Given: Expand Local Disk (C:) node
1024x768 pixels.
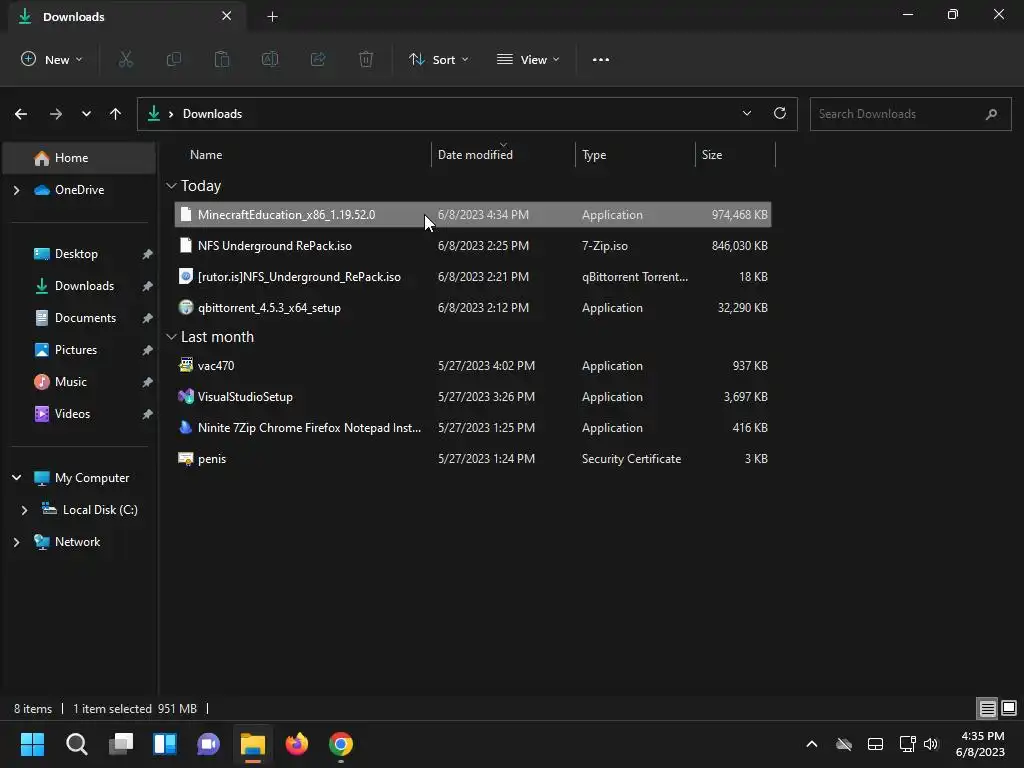Looking at the screenshot, I should 24,510.
